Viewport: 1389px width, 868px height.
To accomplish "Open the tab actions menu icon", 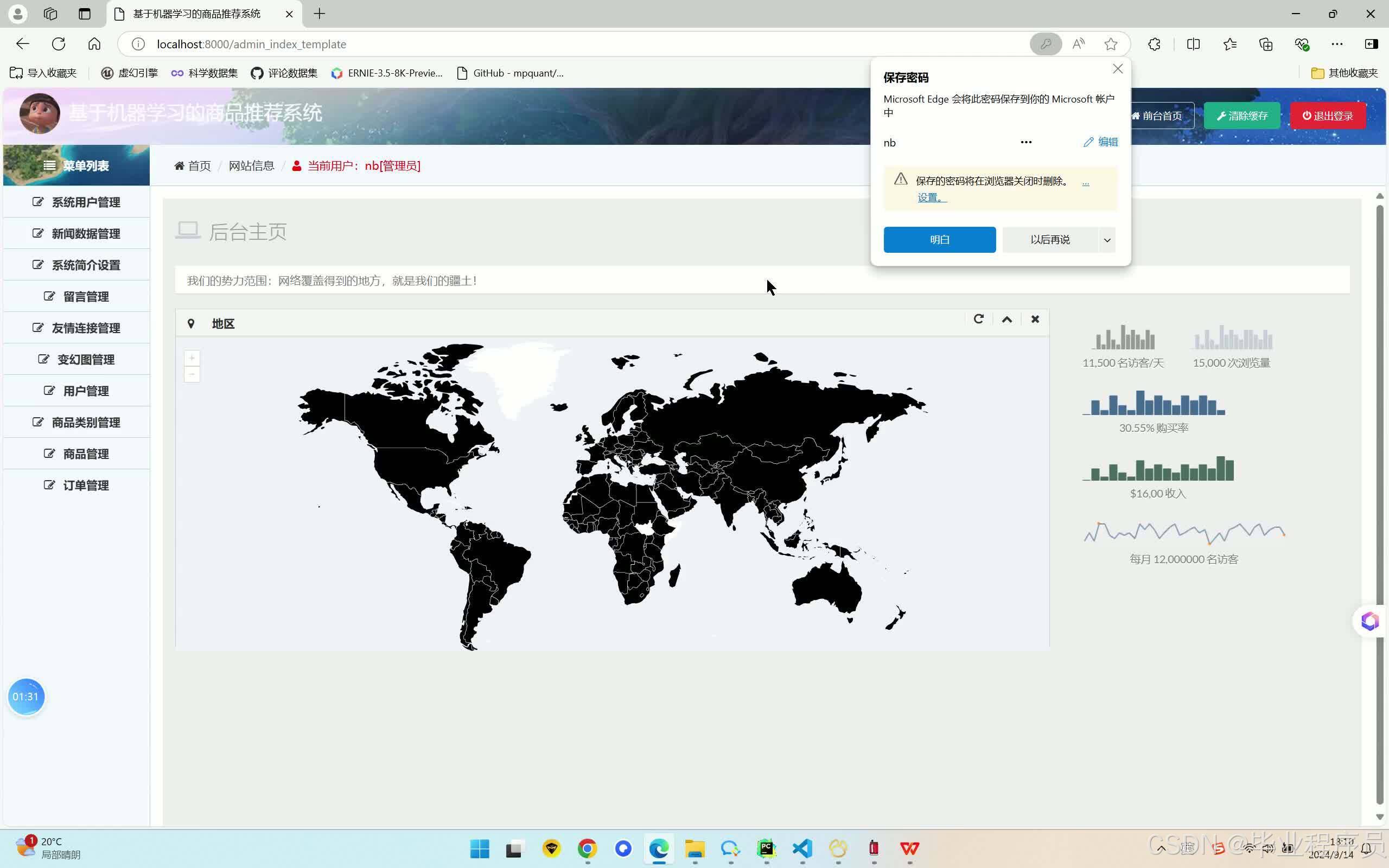I will (85, 14).
